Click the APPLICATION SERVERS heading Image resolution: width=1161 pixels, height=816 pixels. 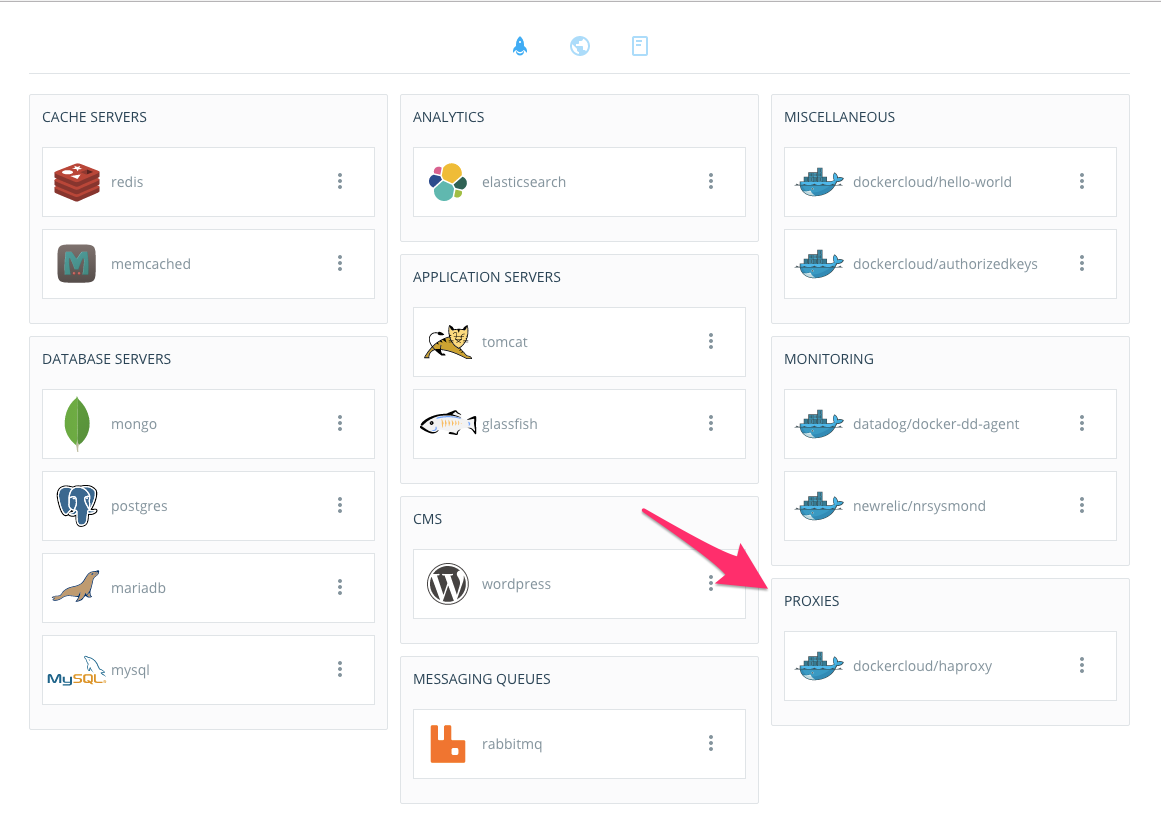486,277
